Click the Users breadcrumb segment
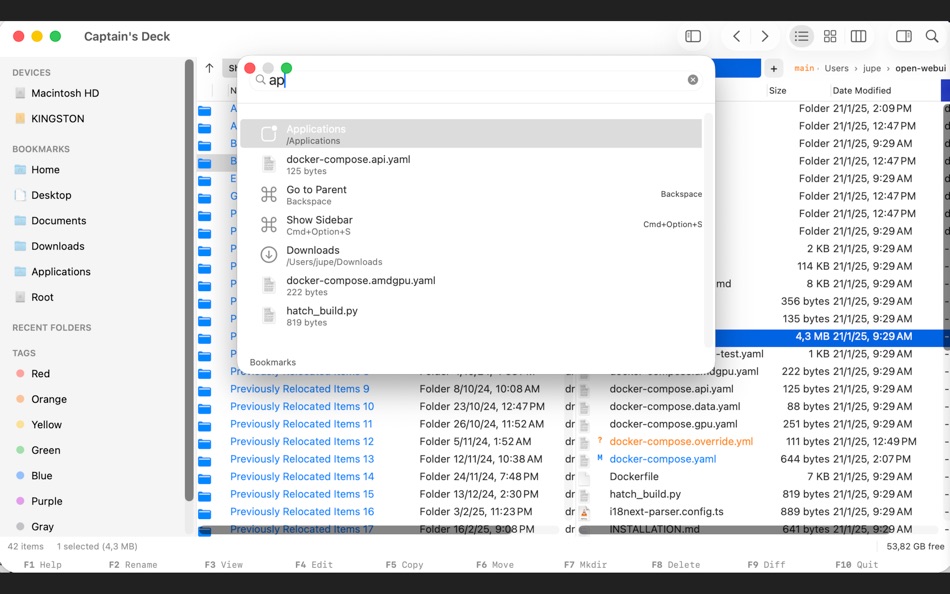This screenshot has height=594, width=950. (x=836, y=68)
